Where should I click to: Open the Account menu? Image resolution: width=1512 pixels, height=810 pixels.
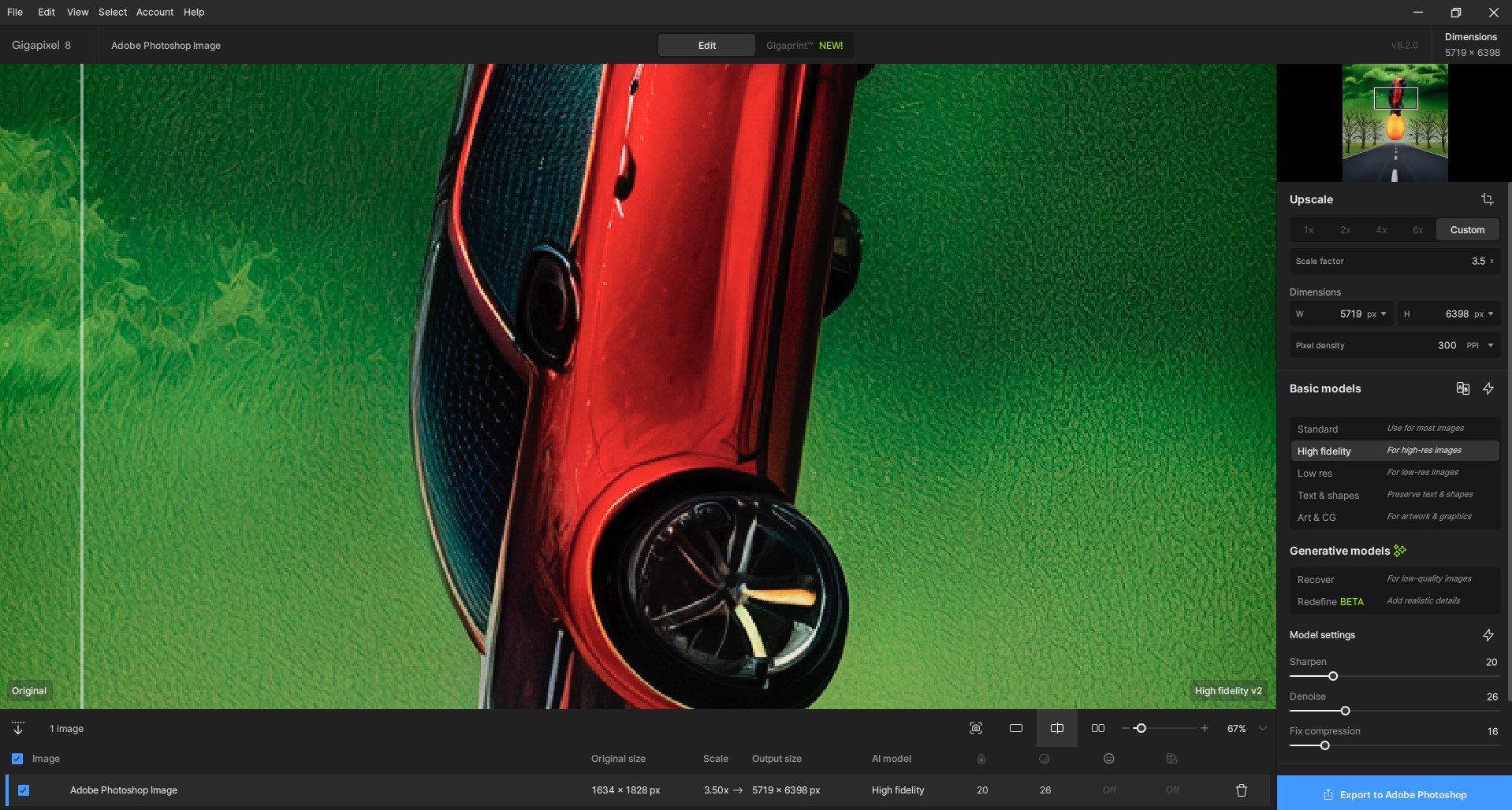pos(155,12)
